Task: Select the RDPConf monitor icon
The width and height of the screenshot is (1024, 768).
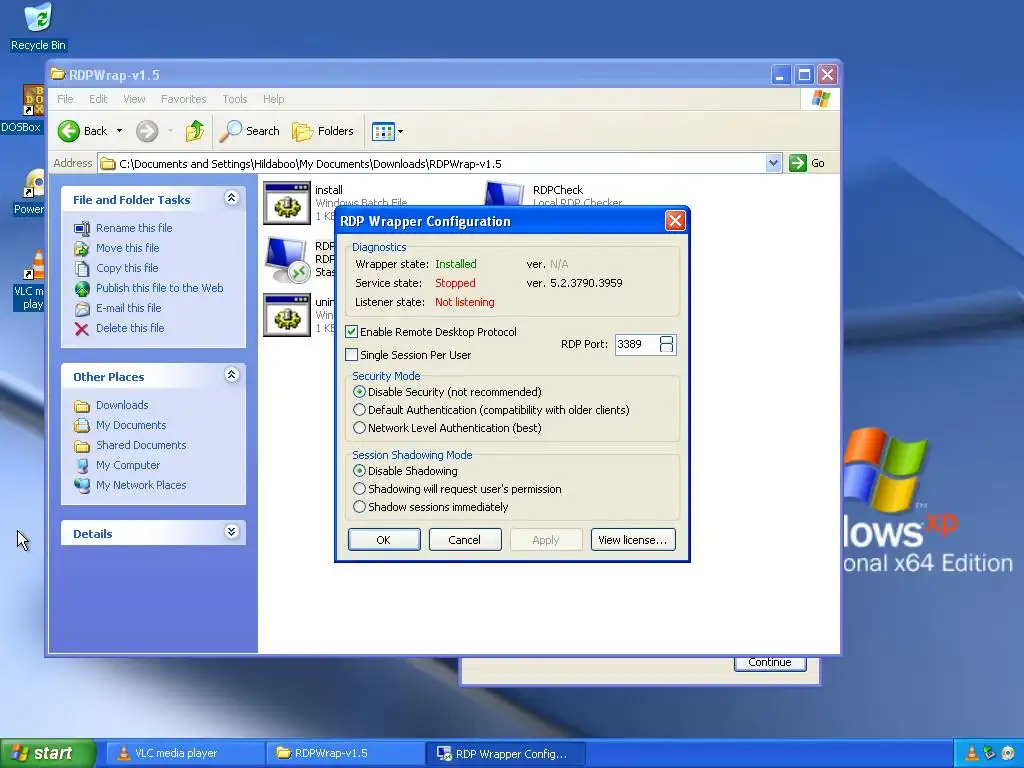Action: (x=287, y=259)
